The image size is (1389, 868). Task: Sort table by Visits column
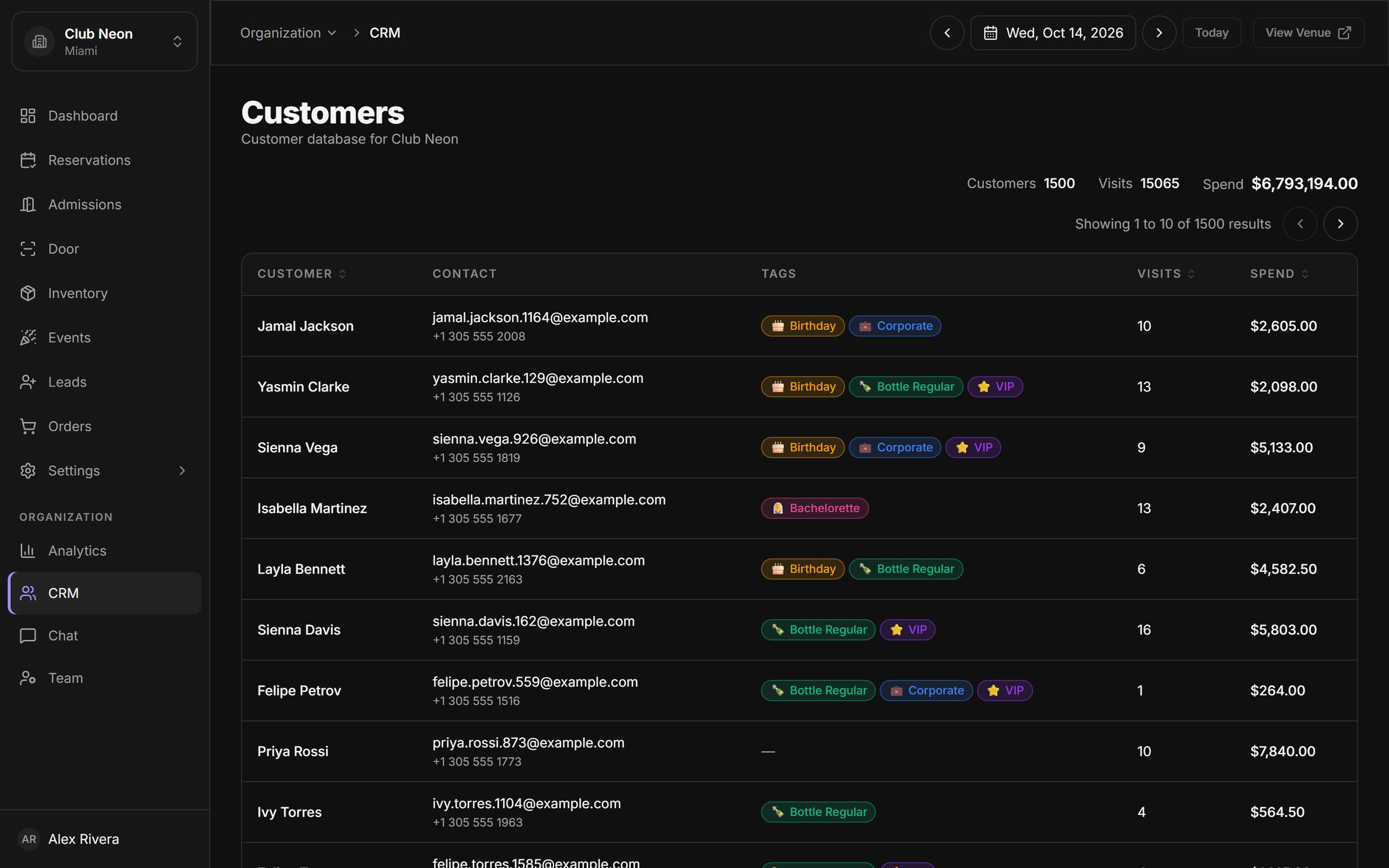1166,274
